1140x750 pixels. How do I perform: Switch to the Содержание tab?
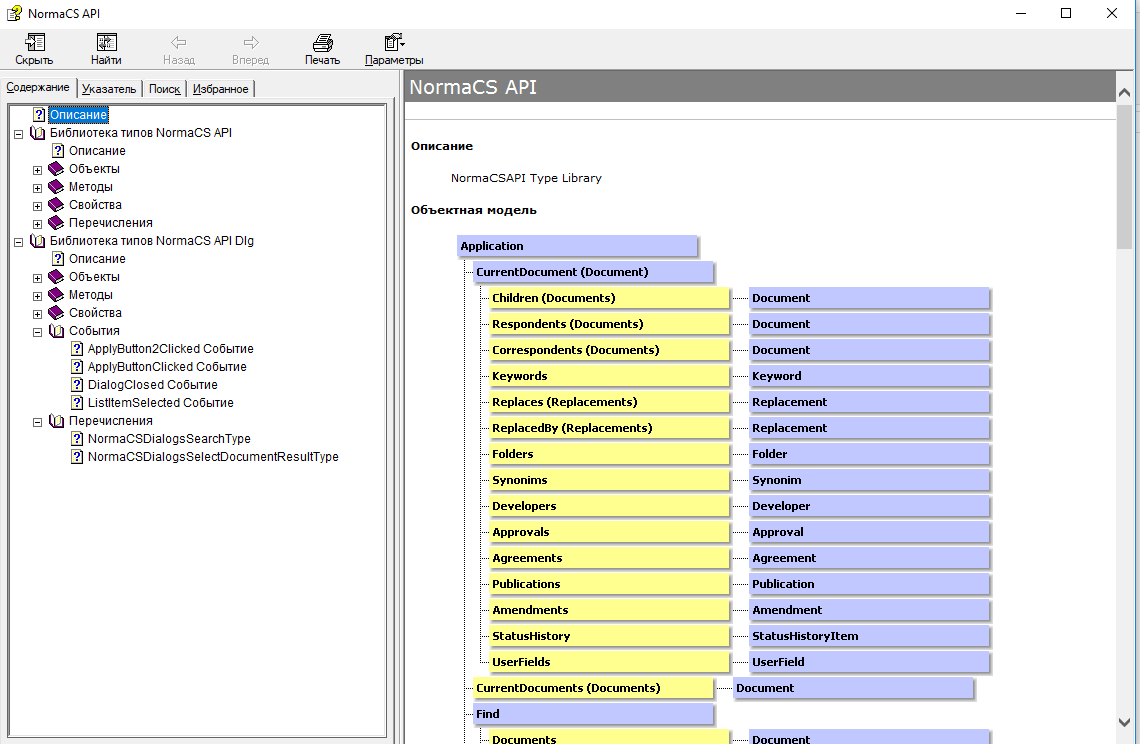(38, 87)
